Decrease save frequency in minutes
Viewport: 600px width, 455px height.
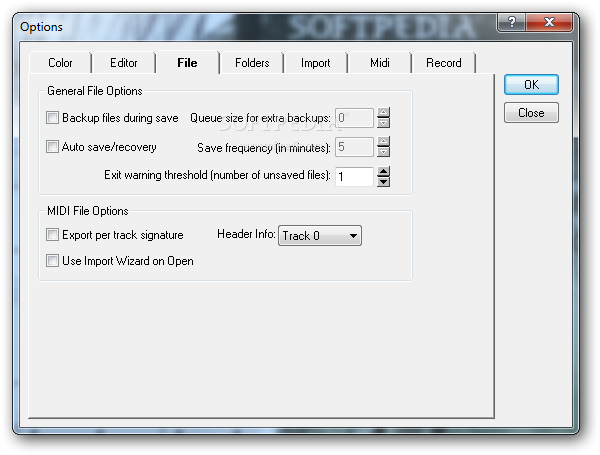(383, 152)
